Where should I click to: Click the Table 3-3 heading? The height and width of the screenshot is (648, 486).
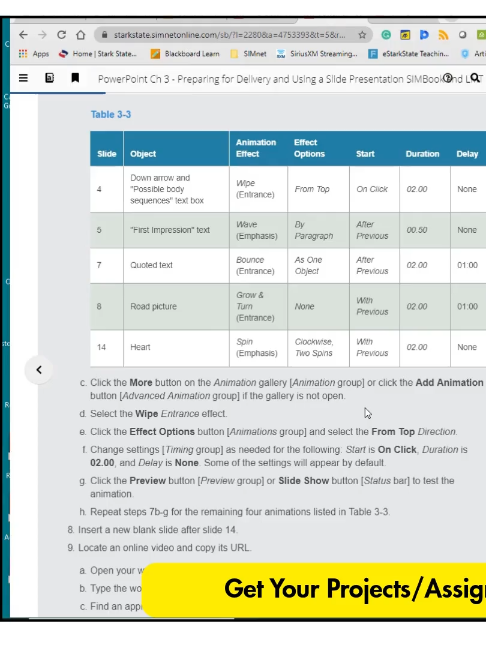point(111,114)
